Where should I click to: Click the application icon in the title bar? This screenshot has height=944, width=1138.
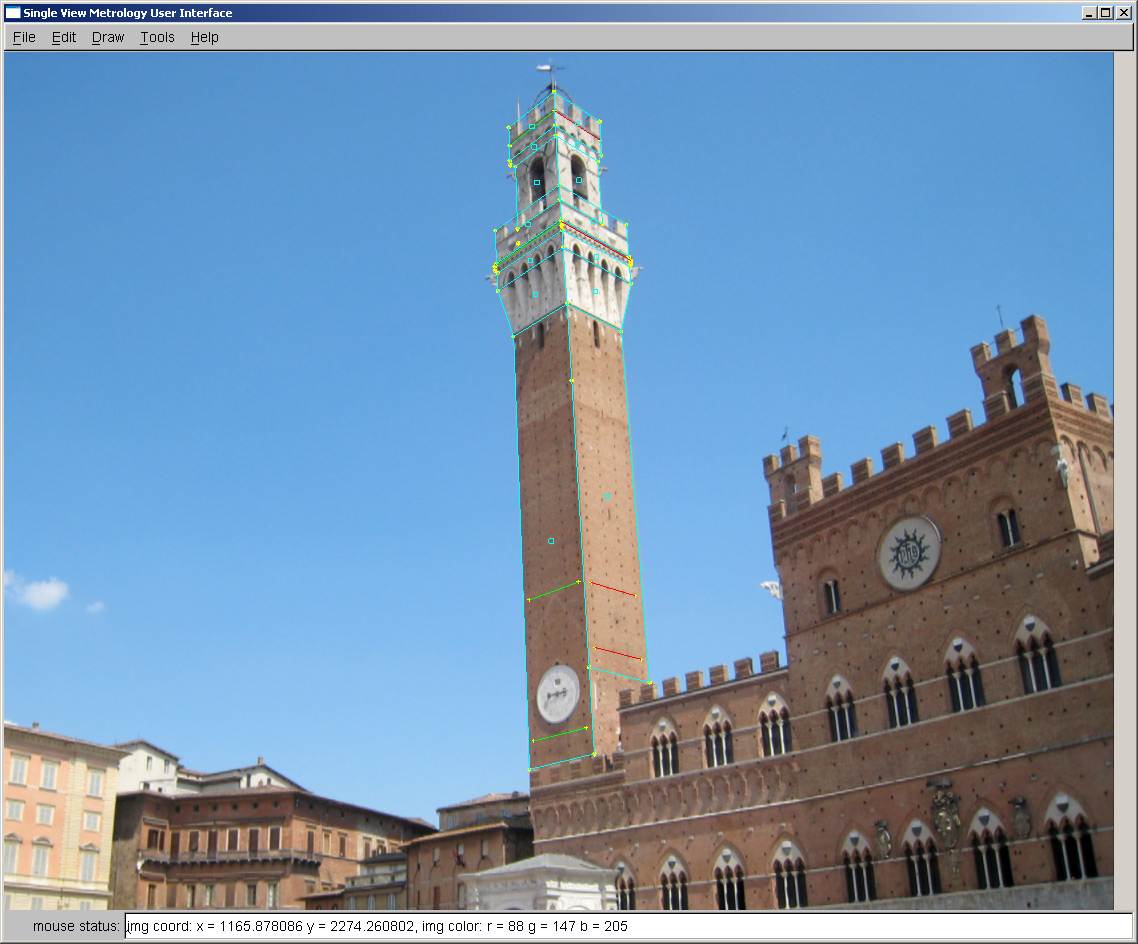coord(13,12)
